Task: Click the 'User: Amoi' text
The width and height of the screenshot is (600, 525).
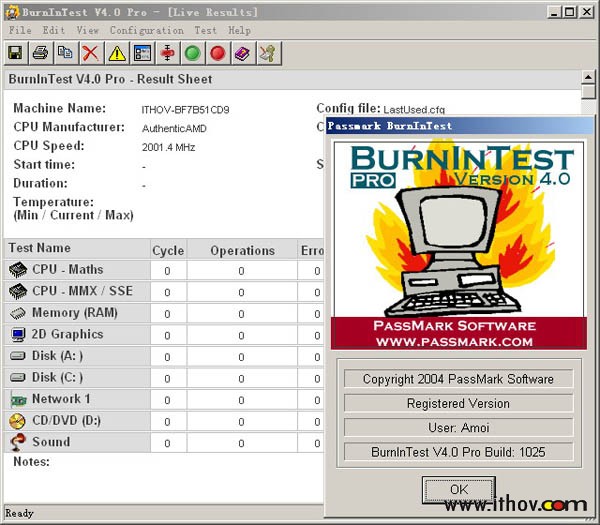Action: pos(458,427)
